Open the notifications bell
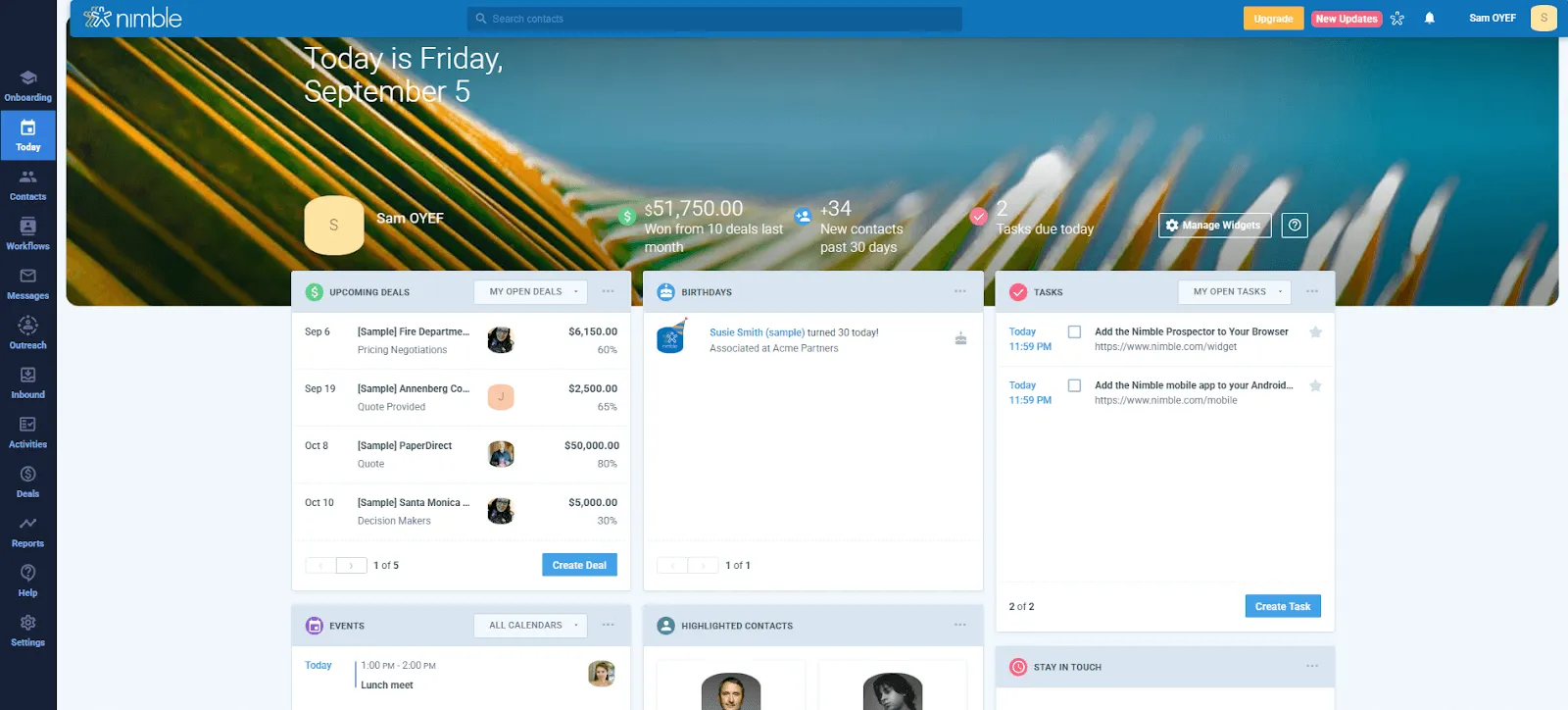This screenshot has width=1568, height=710. click(x=1430, y=18)
